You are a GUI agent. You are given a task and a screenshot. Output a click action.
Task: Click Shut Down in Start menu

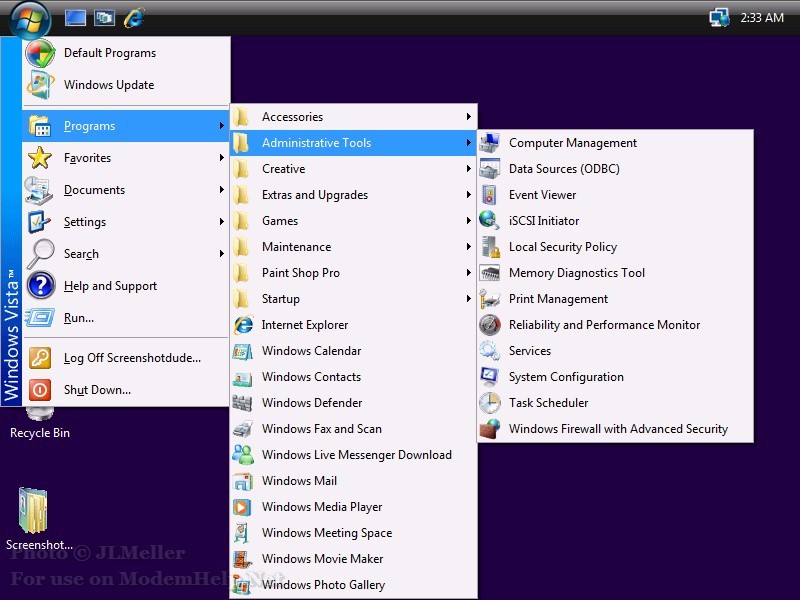pyautogui.click(x=97, y=390)
